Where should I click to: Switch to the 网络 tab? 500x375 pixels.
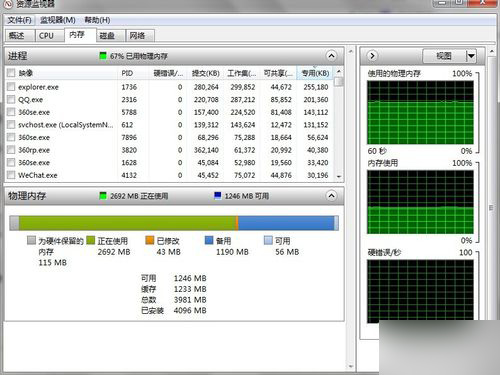[140, 35]
